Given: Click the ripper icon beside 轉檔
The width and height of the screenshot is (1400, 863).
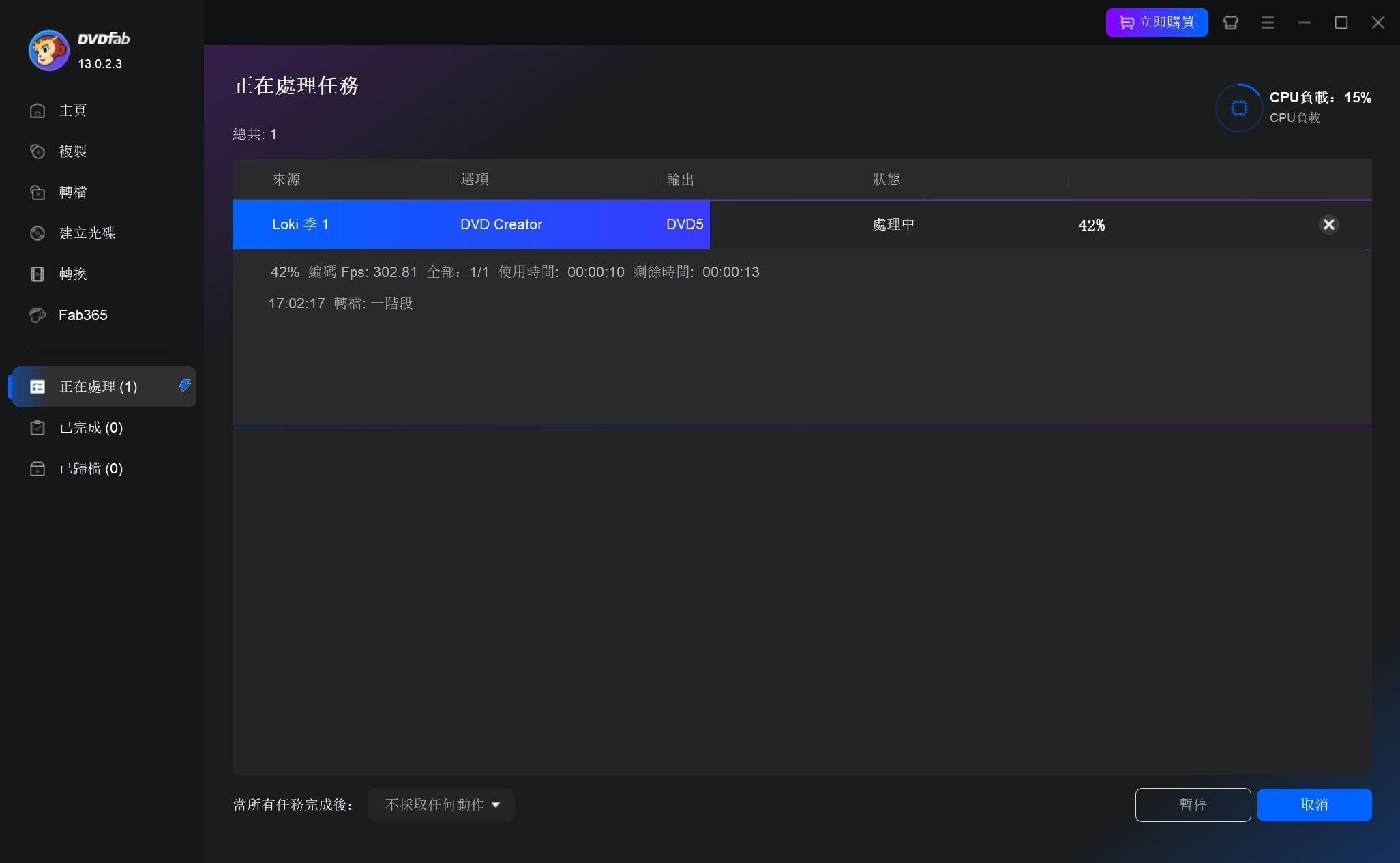Looking at the screenshot, I should (x=38, y=192).
